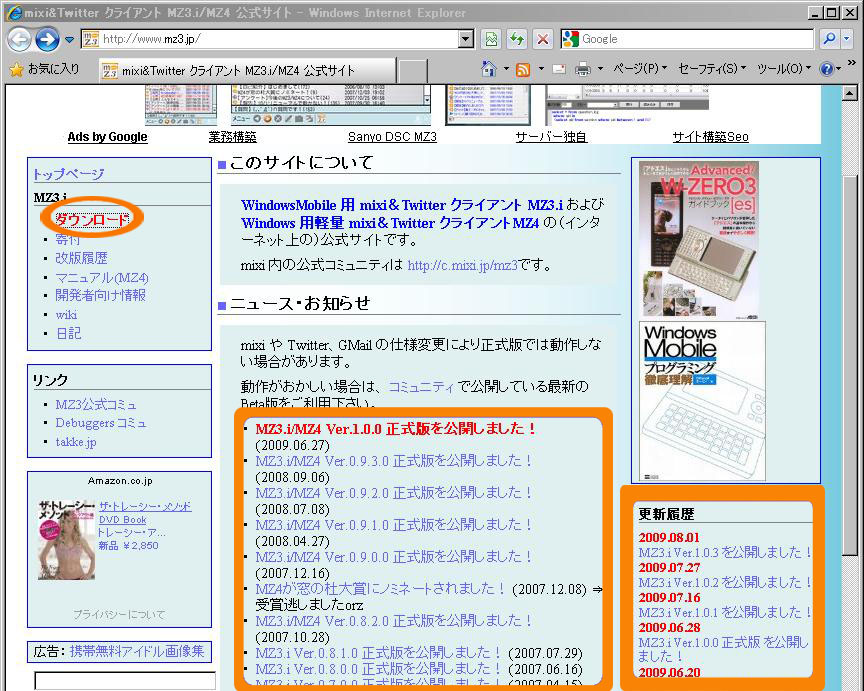The width and height of the screenshot is (864, 691).
Task: Click the お気に入り favorites button
Action: point(45,69)
